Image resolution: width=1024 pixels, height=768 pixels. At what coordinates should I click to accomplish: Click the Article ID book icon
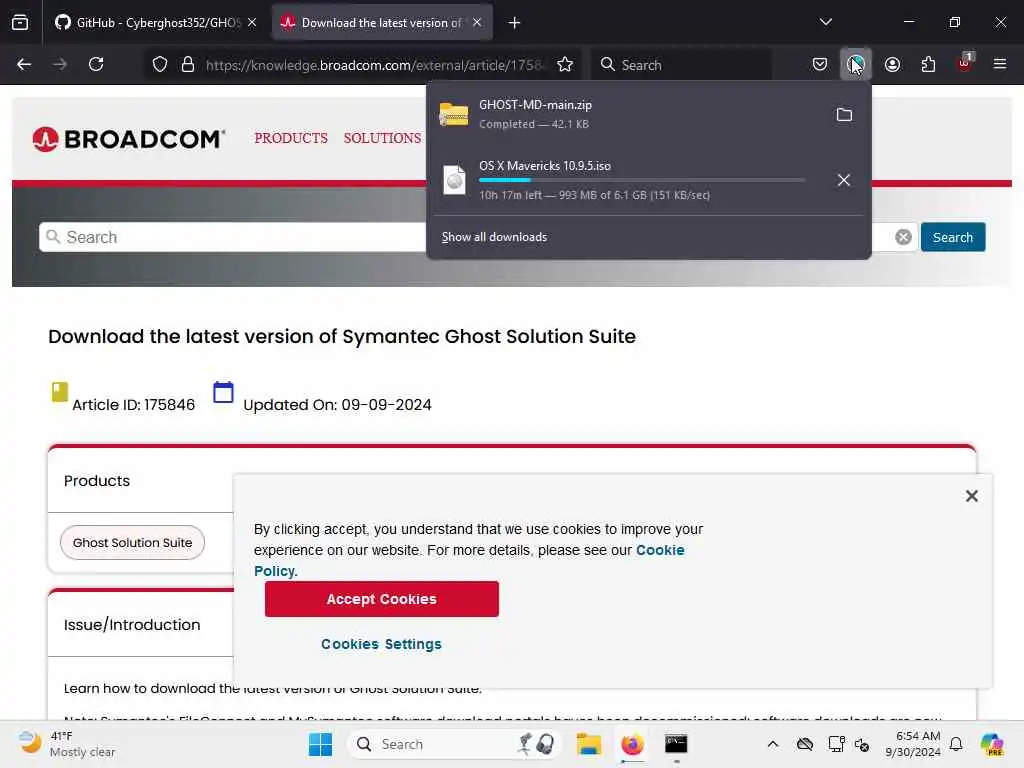click(x=59, y=392)
